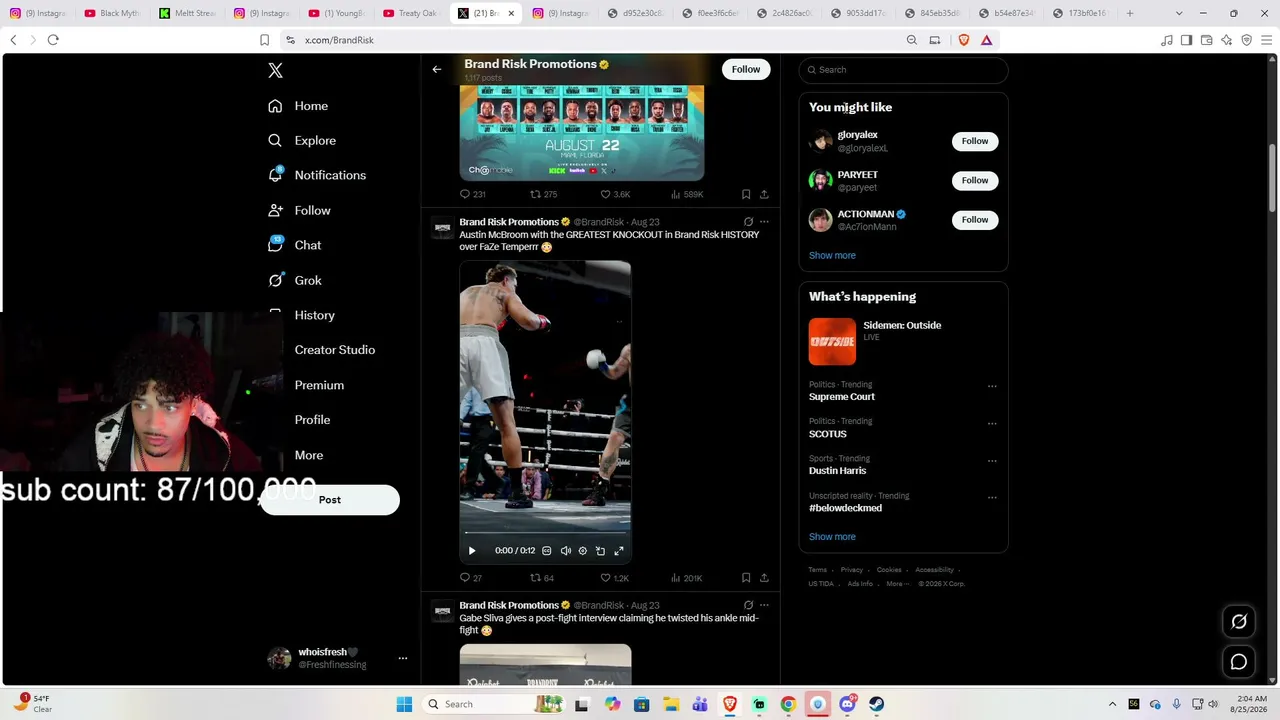This screenshot has height=720, width=1280.
Task: Open Chat in the X sidebar
Action: [294, 245]
